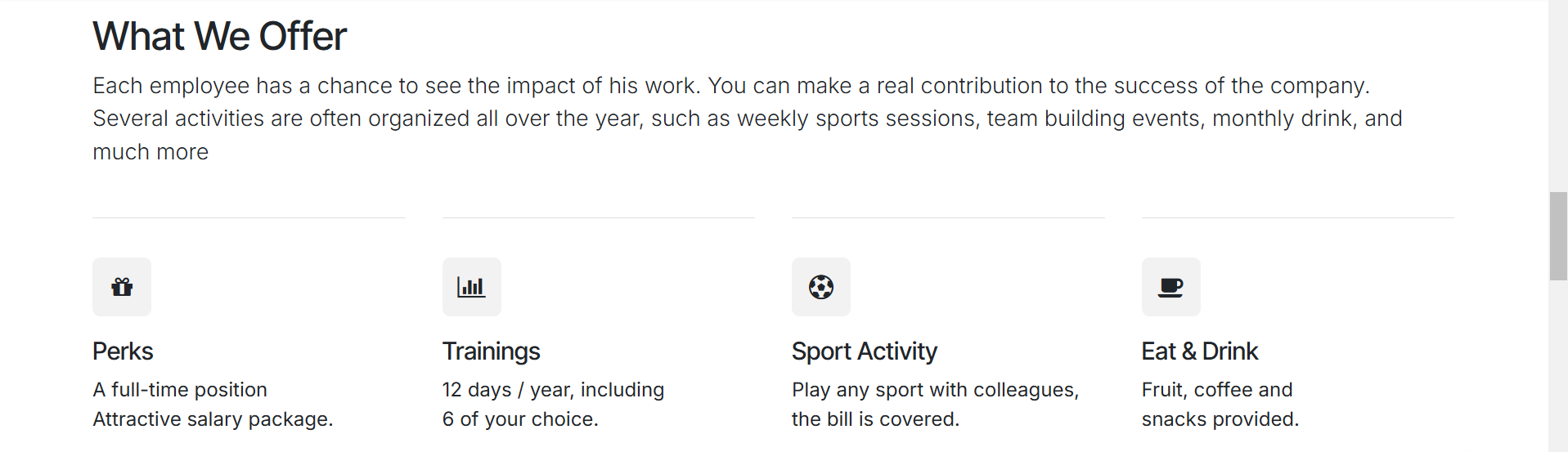This screenshot has width=1568, height=452.
Task: Click the scrollbar track above the thumb
Action: [x=1558, y=96]
